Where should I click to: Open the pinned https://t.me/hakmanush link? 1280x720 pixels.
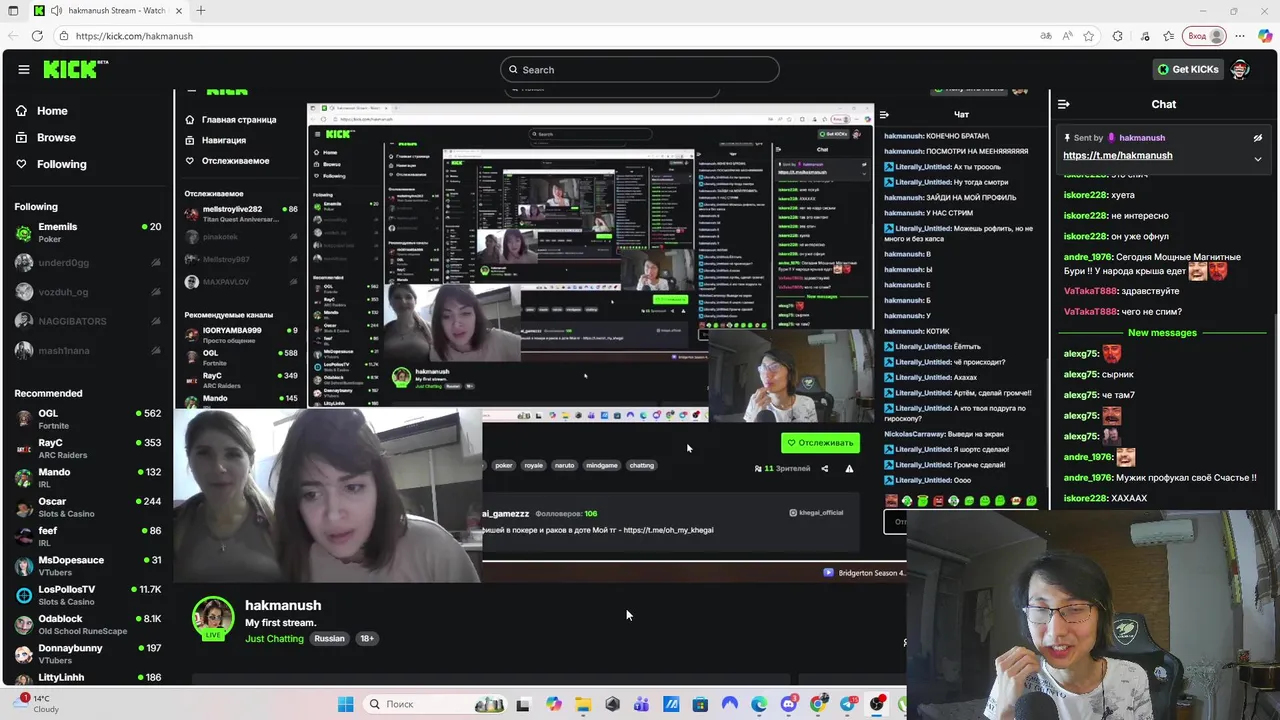point(1117,155)
